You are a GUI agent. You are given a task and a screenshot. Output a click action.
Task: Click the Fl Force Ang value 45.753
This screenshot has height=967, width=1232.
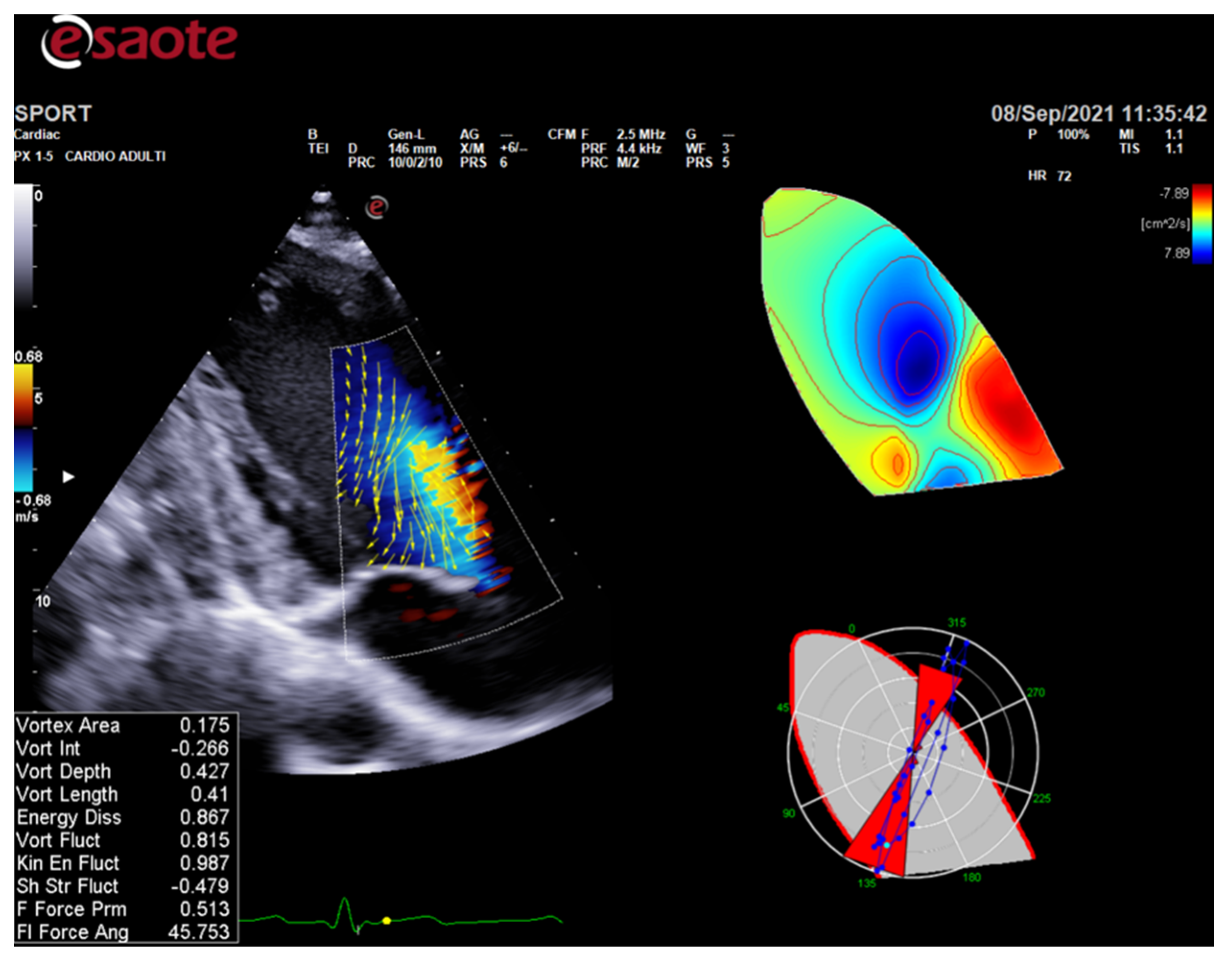(x=199, y=932)
